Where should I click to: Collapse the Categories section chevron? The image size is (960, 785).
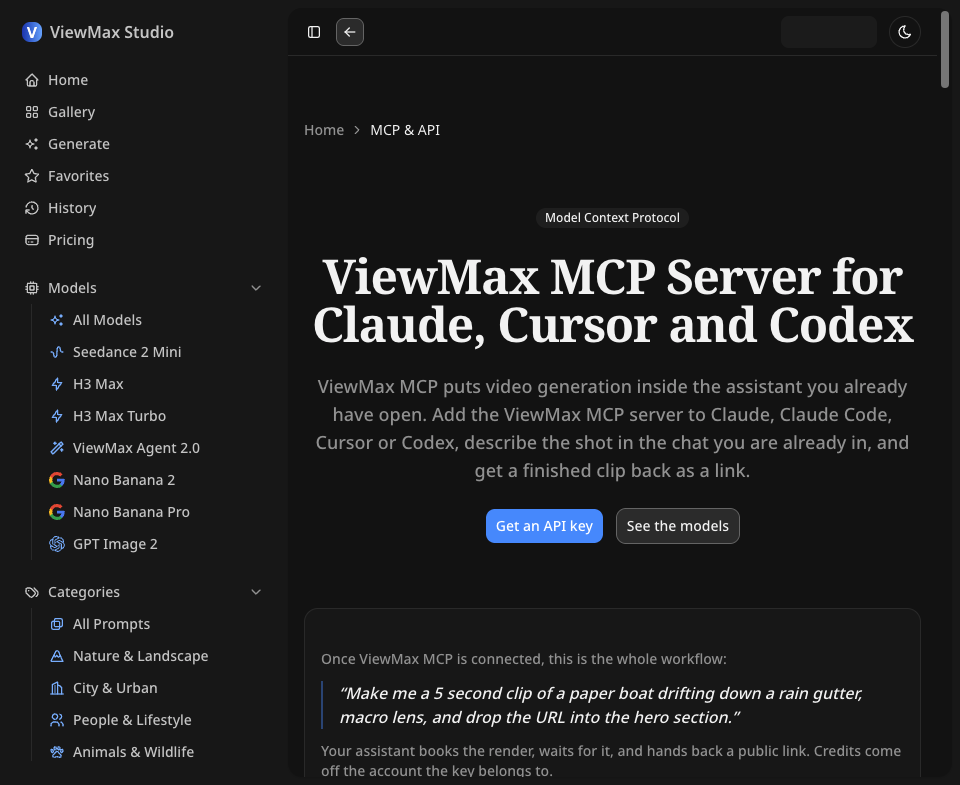pyautogui.click(x=256, y=592)
